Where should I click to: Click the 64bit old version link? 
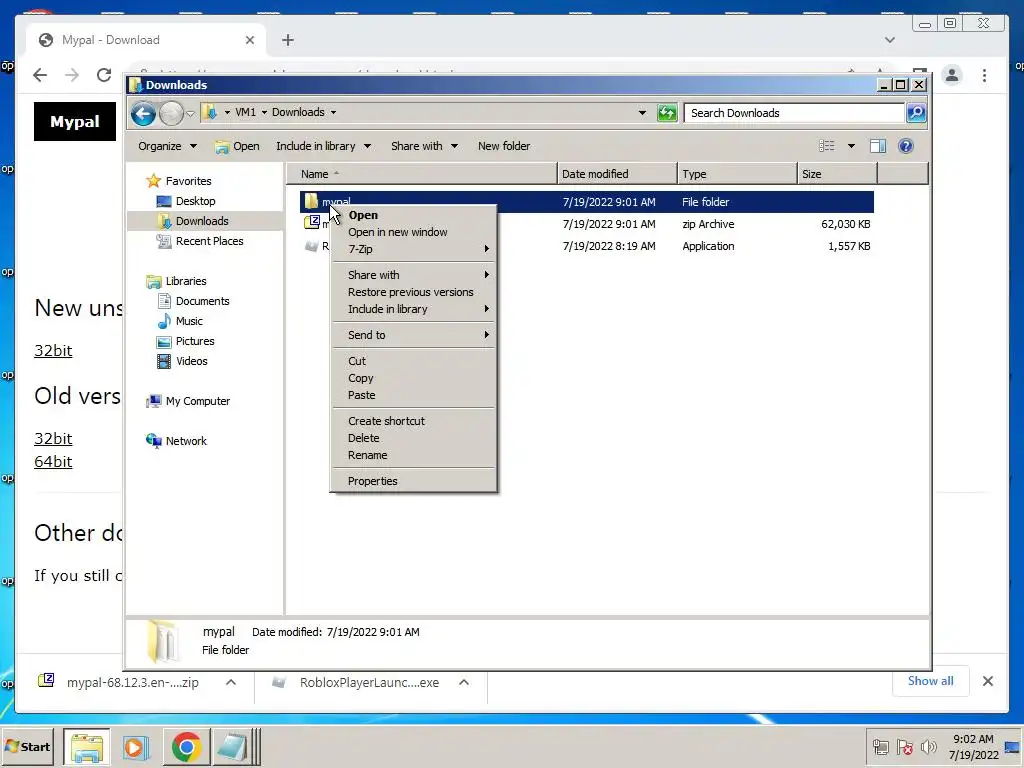click(53, 462)
